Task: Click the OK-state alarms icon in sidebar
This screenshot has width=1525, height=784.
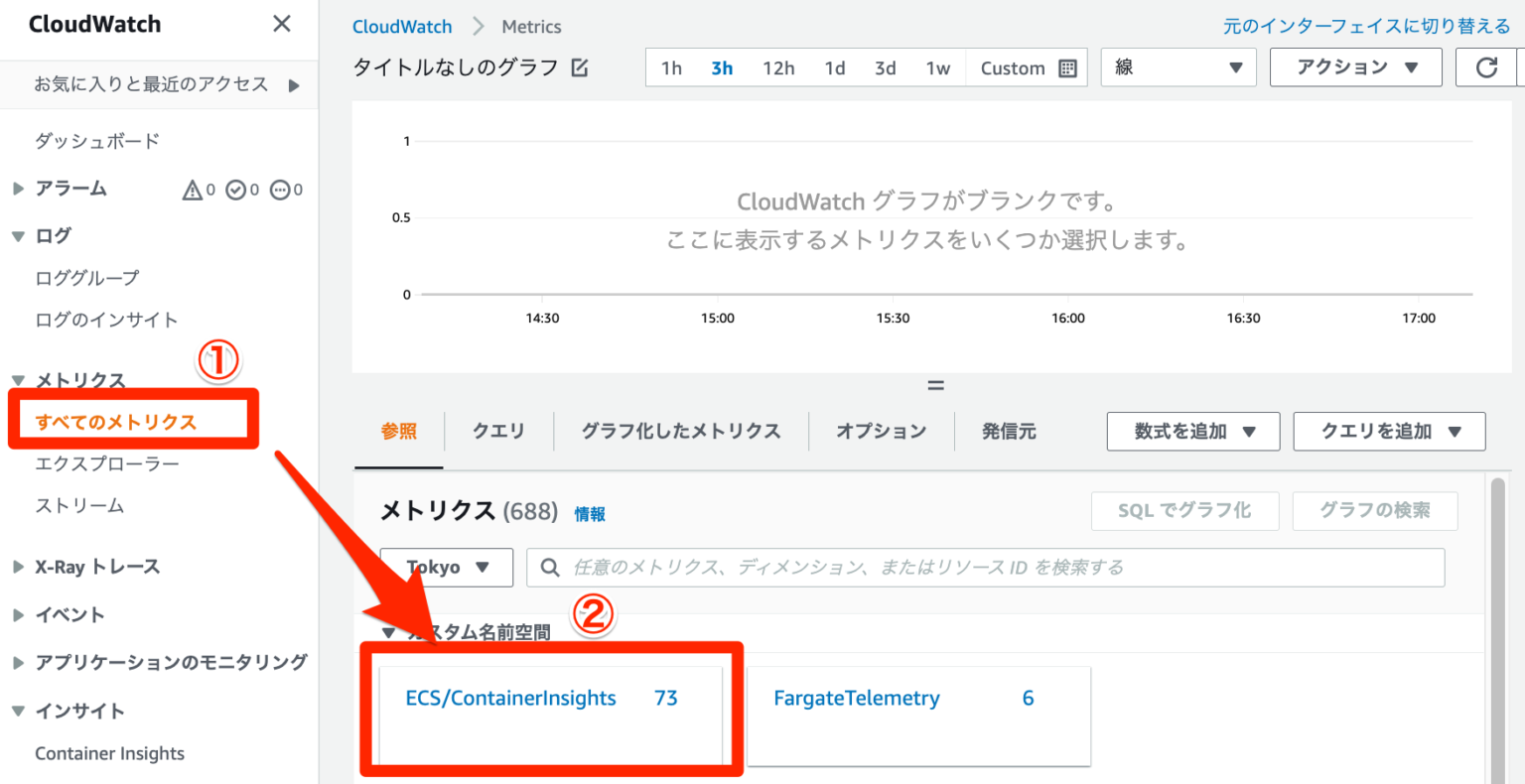Action: [235, 189]
